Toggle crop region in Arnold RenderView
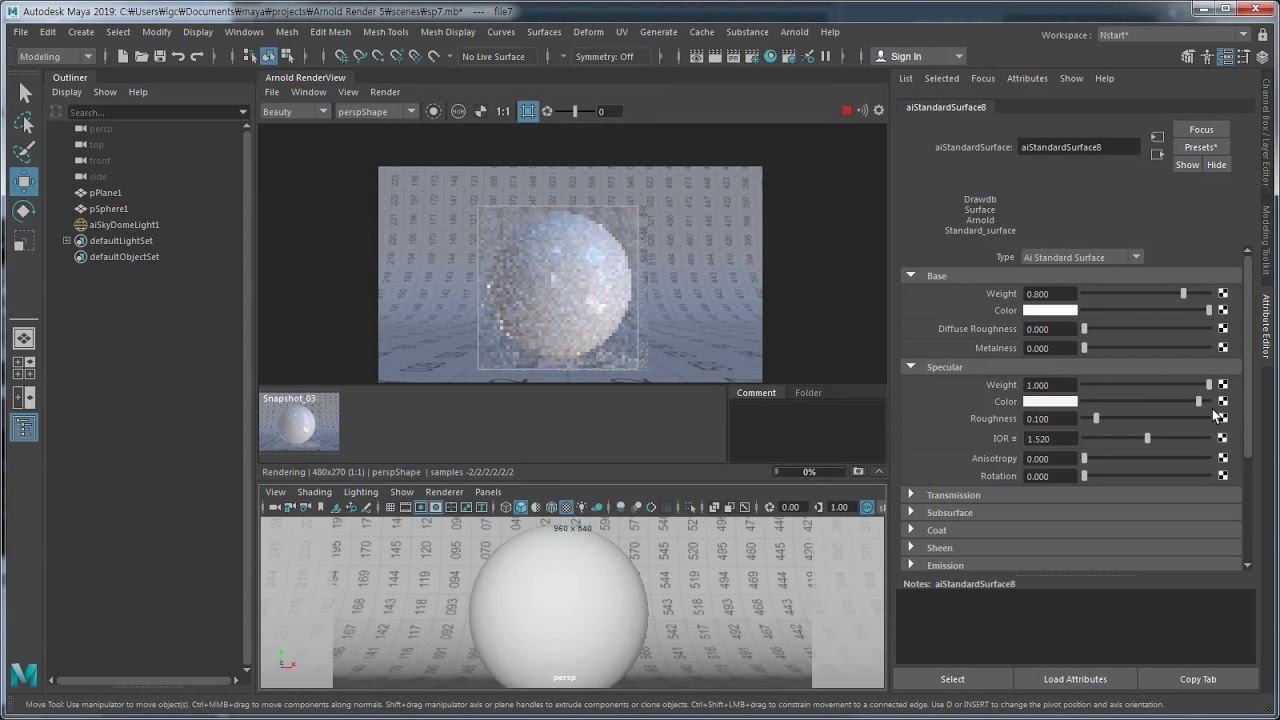 point(528,111)
